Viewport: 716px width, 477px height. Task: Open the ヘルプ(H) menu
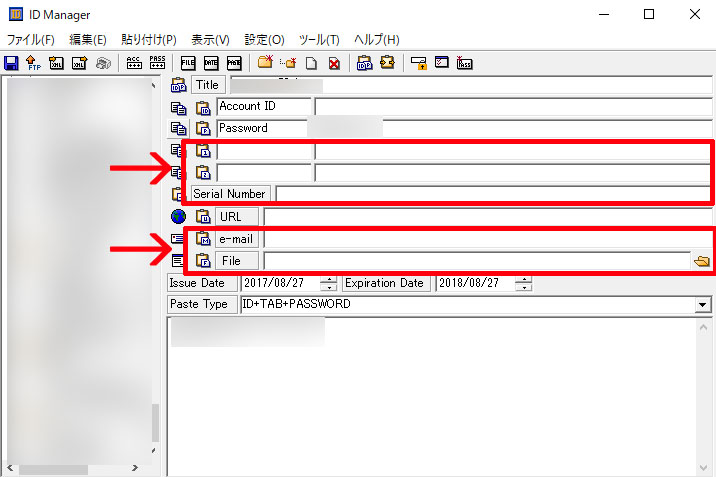click(x=377, y=40)
